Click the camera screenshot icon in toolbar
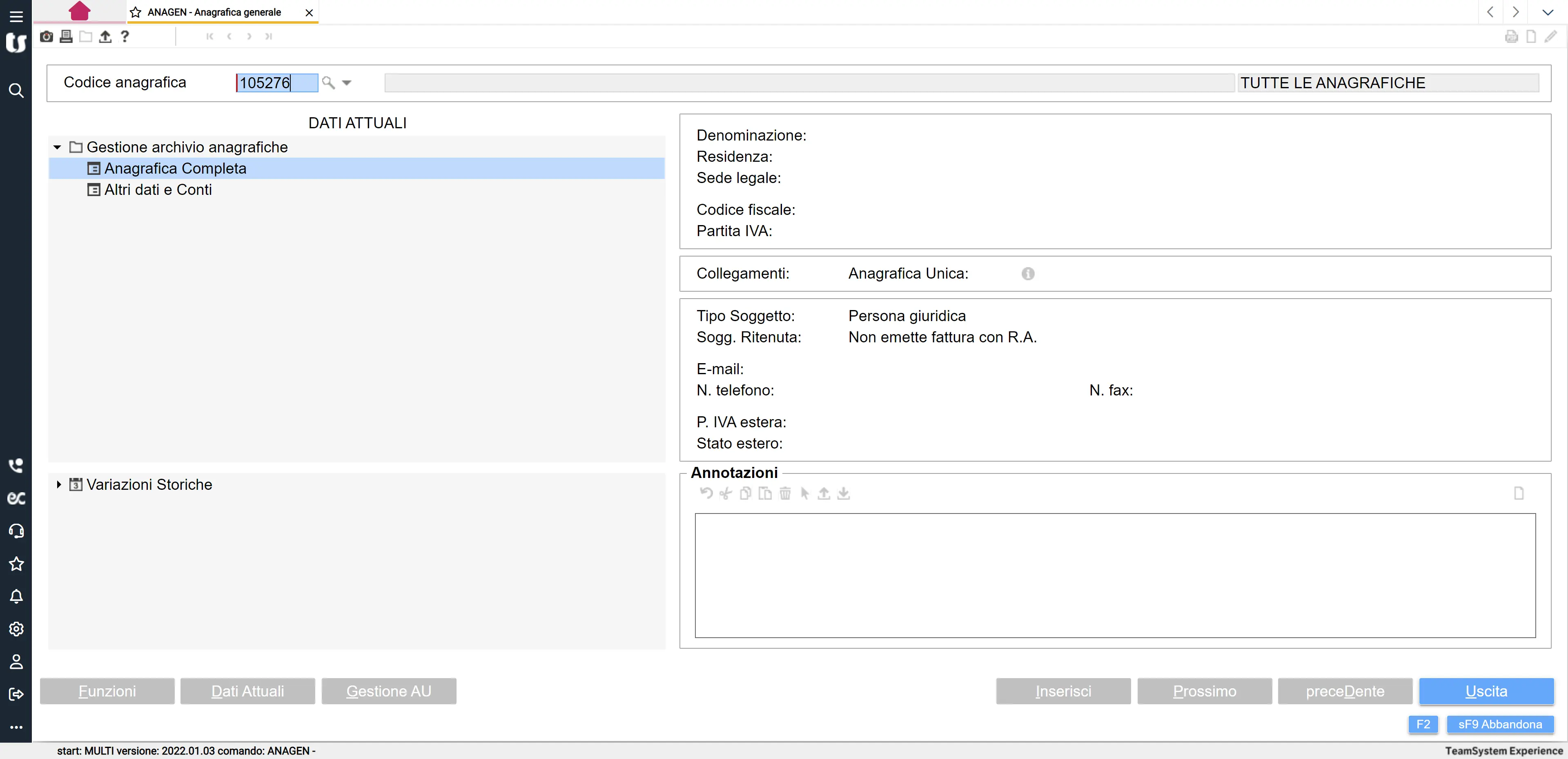The image size is (1568, 759). pos(46,36)
